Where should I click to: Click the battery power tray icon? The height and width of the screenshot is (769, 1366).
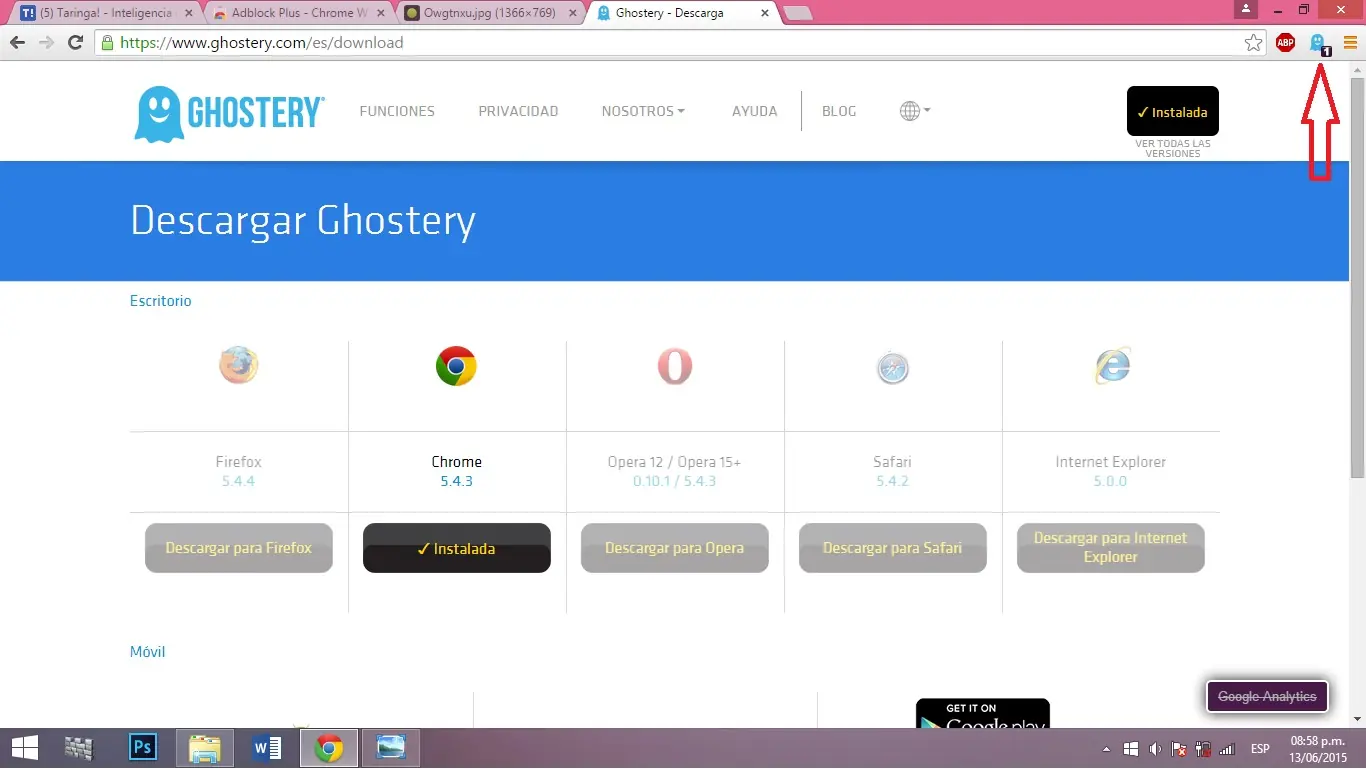pyautogui.click(x=1203, y=748)
